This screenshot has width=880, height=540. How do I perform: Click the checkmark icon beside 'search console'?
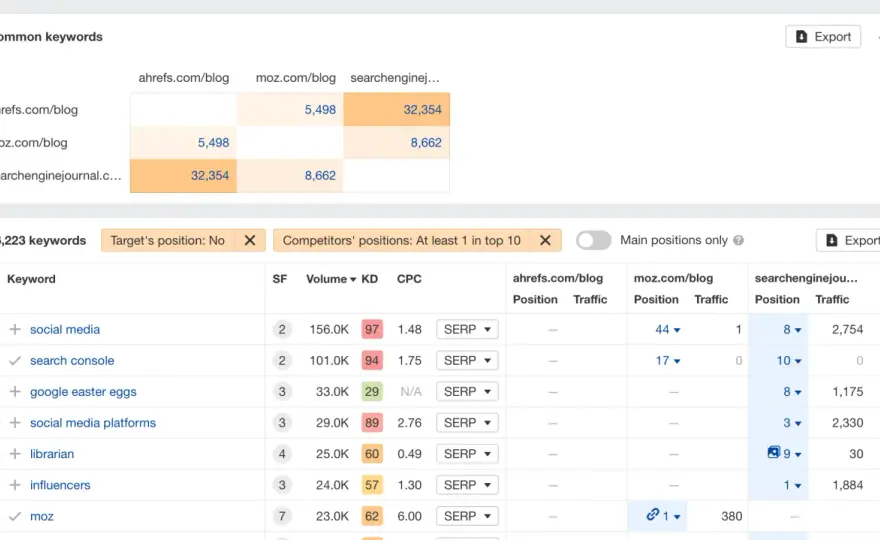click(15, 360)
